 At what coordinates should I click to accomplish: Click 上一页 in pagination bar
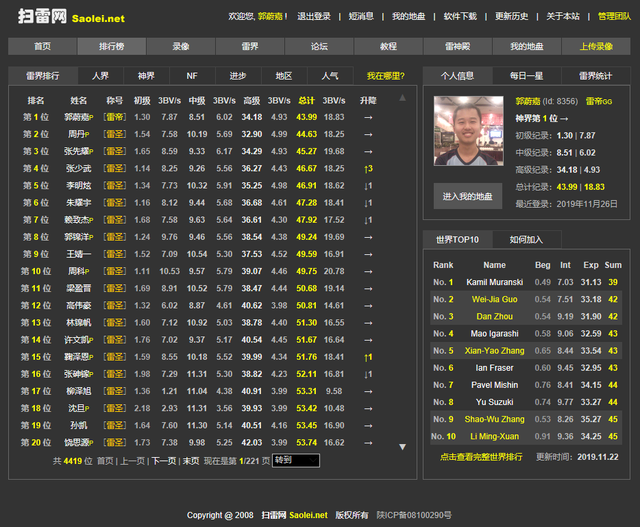coord(133,461)
